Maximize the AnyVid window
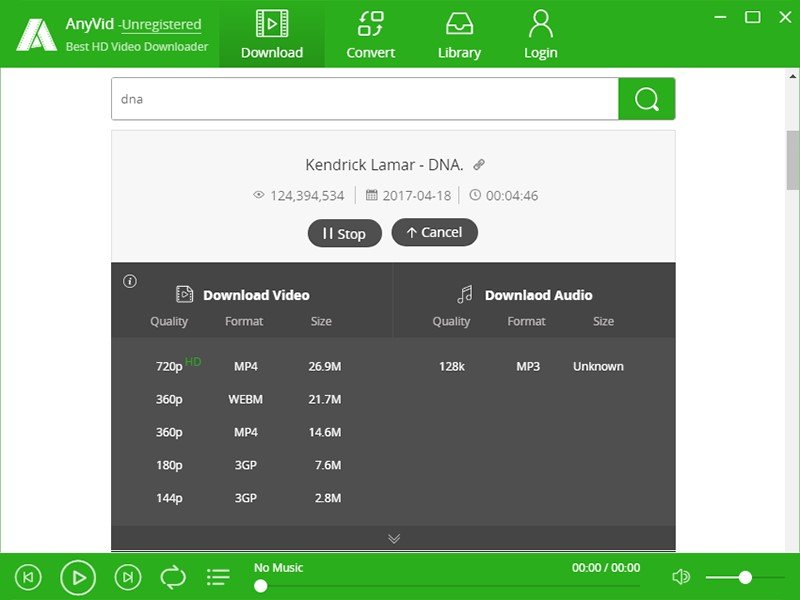800x600 pixels. [x=753, y=17]
